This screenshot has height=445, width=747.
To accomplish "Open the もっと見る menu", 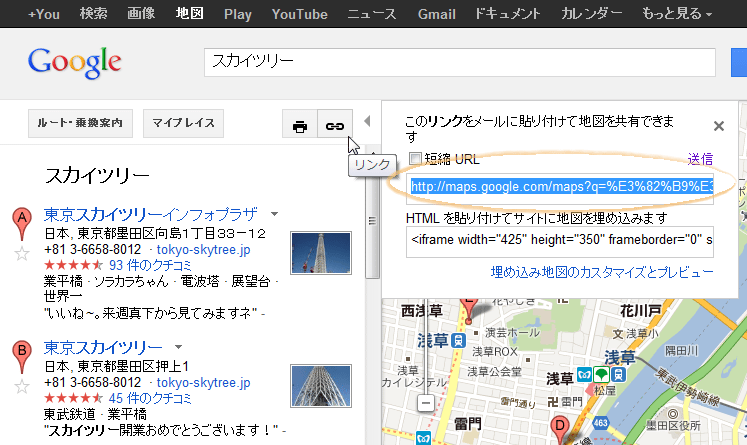I will [676, 14].
